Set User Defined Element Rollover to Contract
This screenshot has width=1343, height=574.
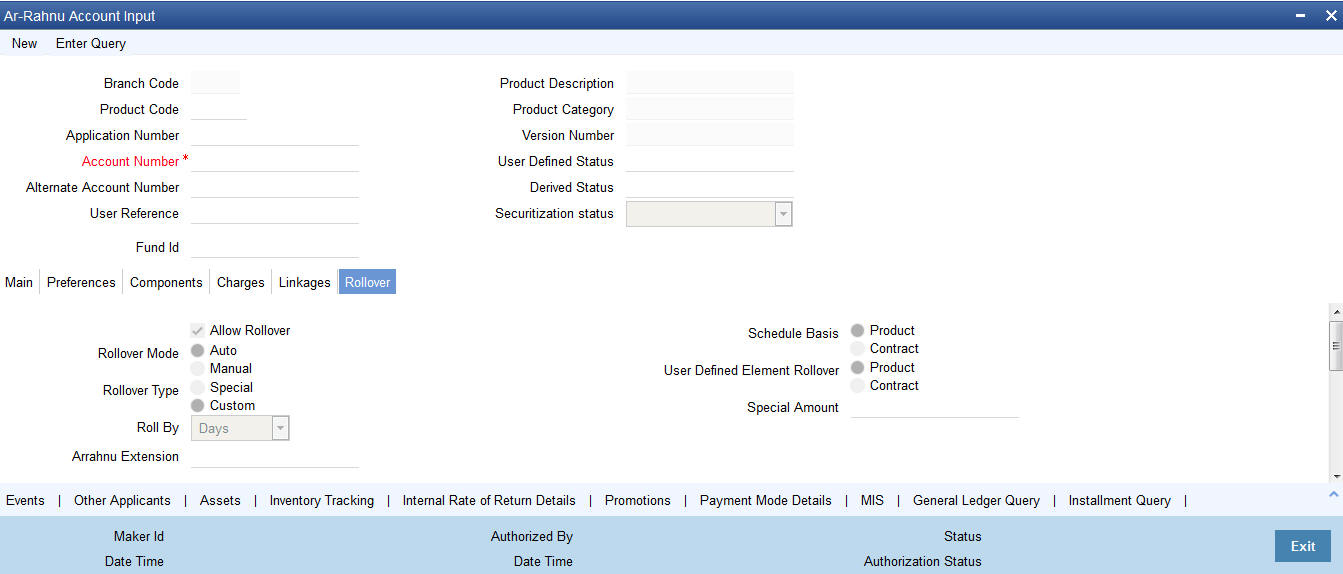857,386
